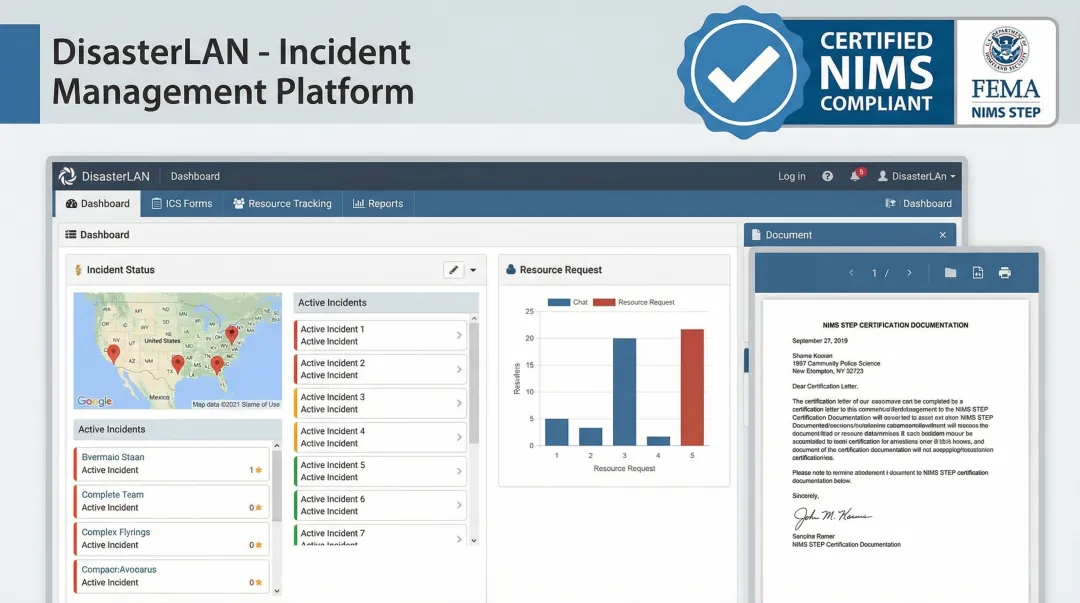
Task: Open the DisasterLAn user dropdown
Action: [916, 176]
